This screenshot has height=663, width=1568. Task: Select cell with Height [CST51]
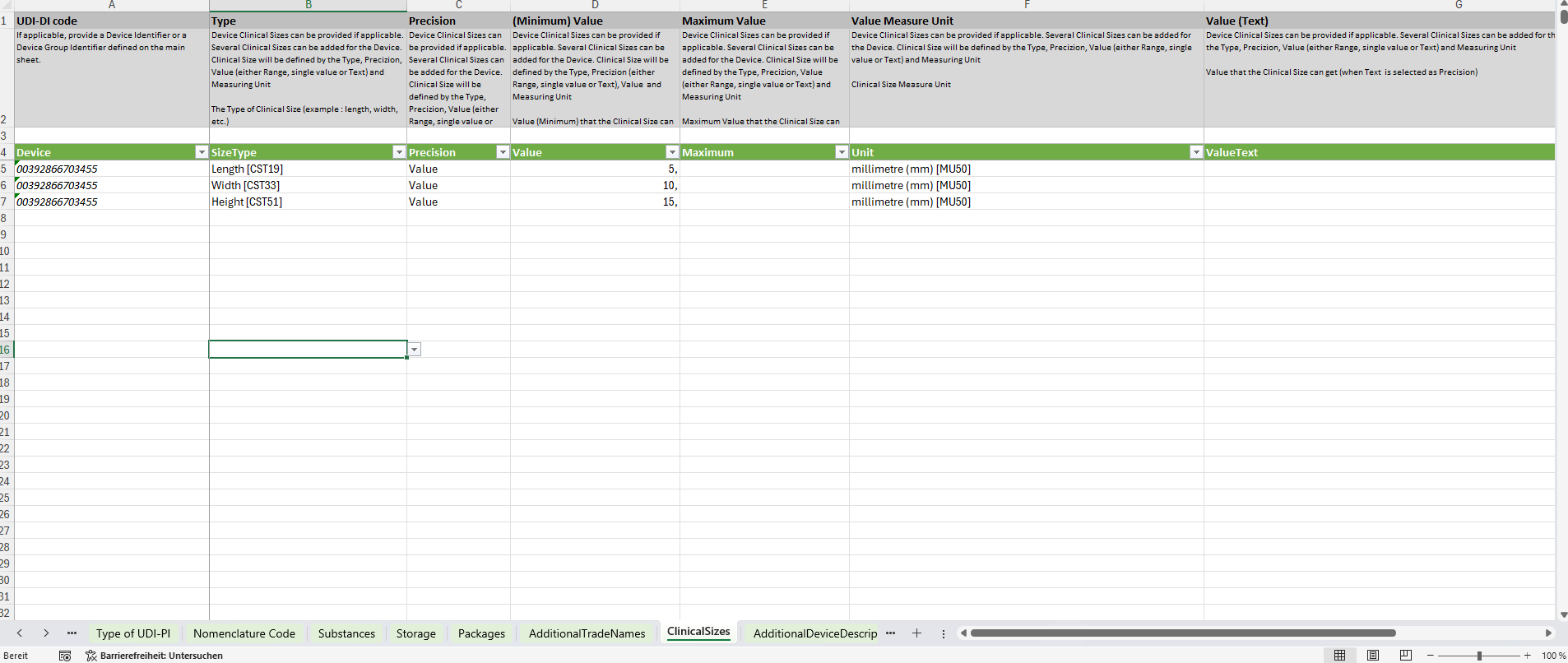[x=308, y=202]
